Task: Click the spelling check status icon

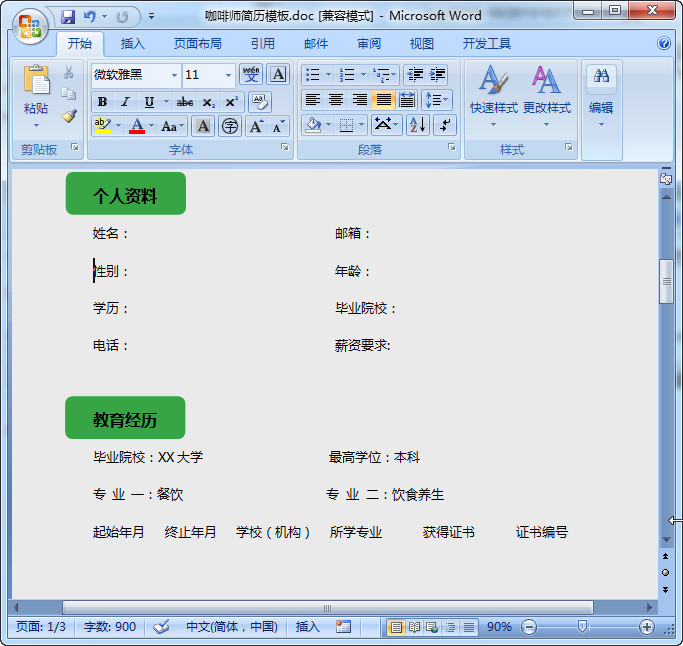Action: point(161,627)
